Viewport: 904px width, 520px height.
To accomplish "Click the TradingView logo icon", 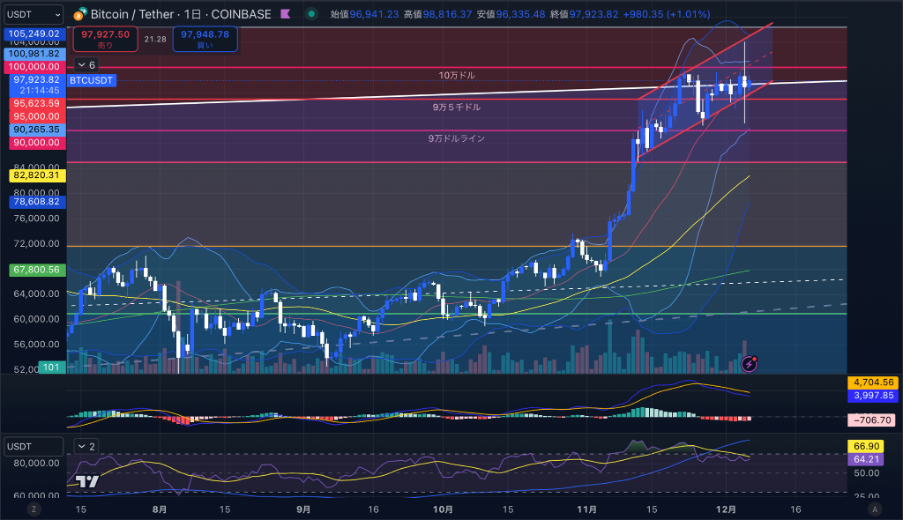I will tap(87, 482).
